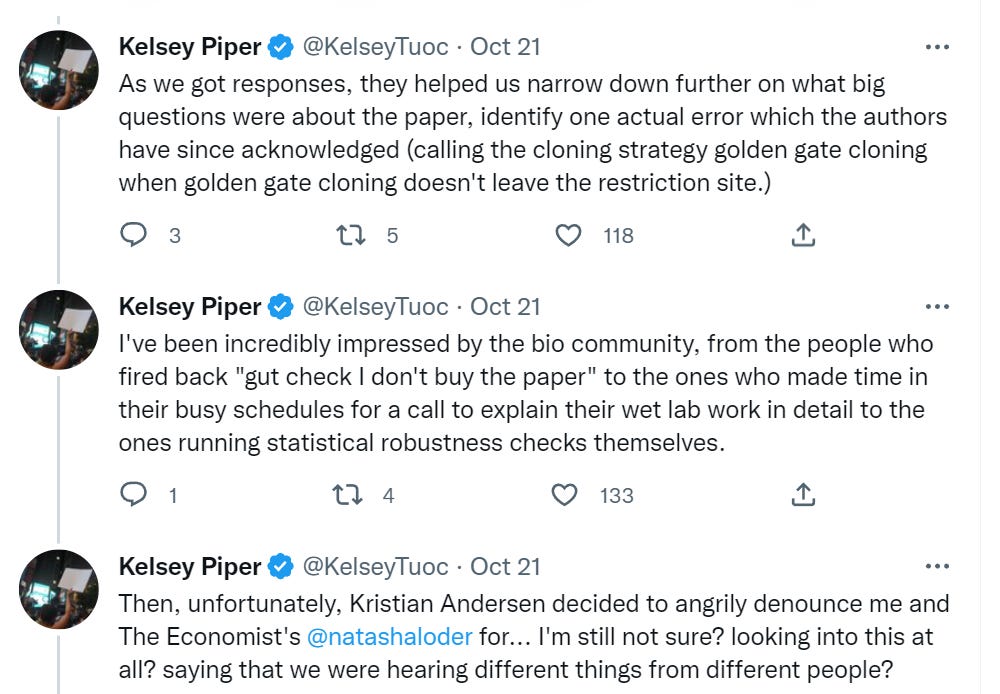Open more options on first tweet

(937, 47)
